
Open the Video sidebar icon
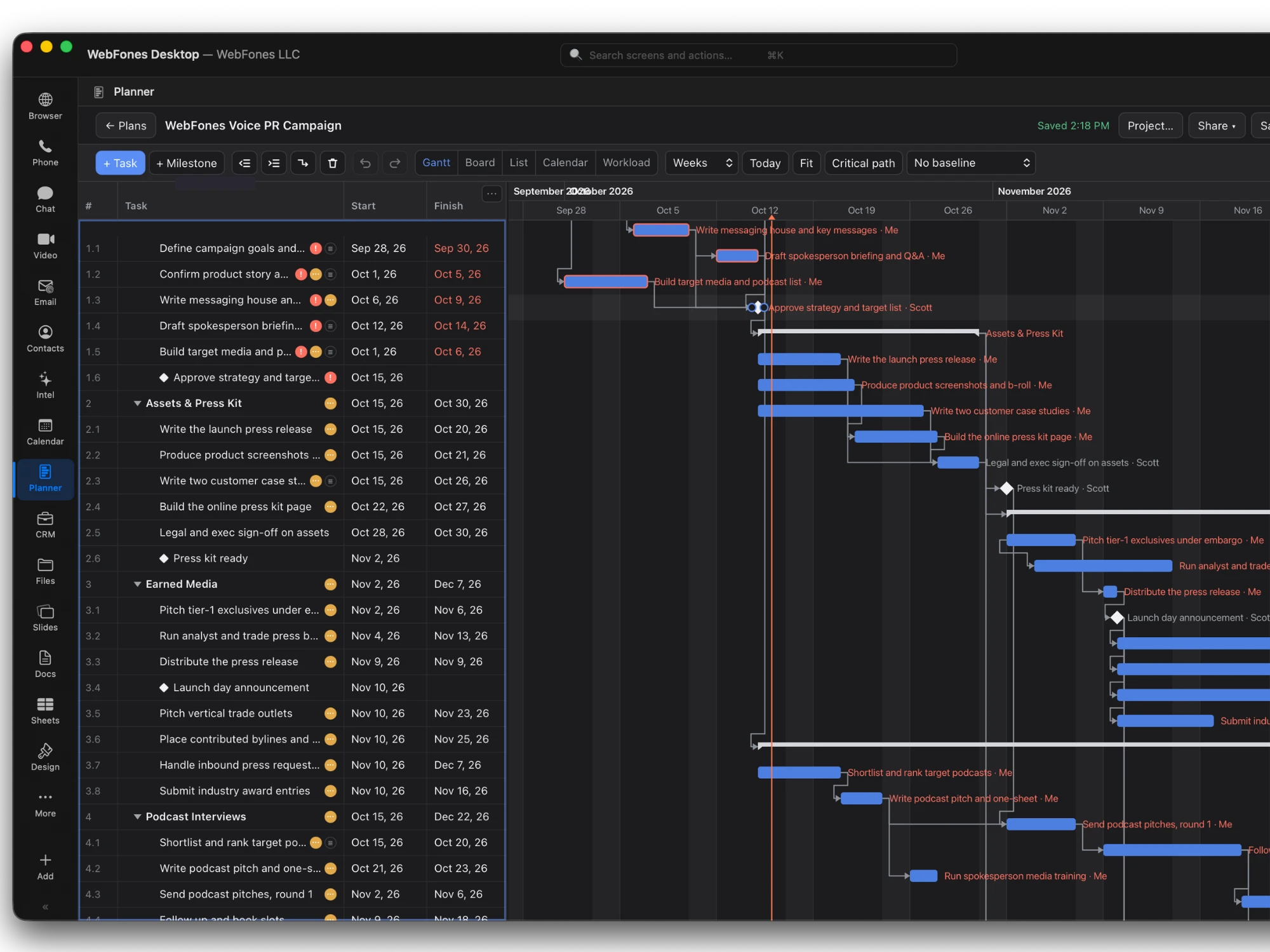[x=45, y=246]
